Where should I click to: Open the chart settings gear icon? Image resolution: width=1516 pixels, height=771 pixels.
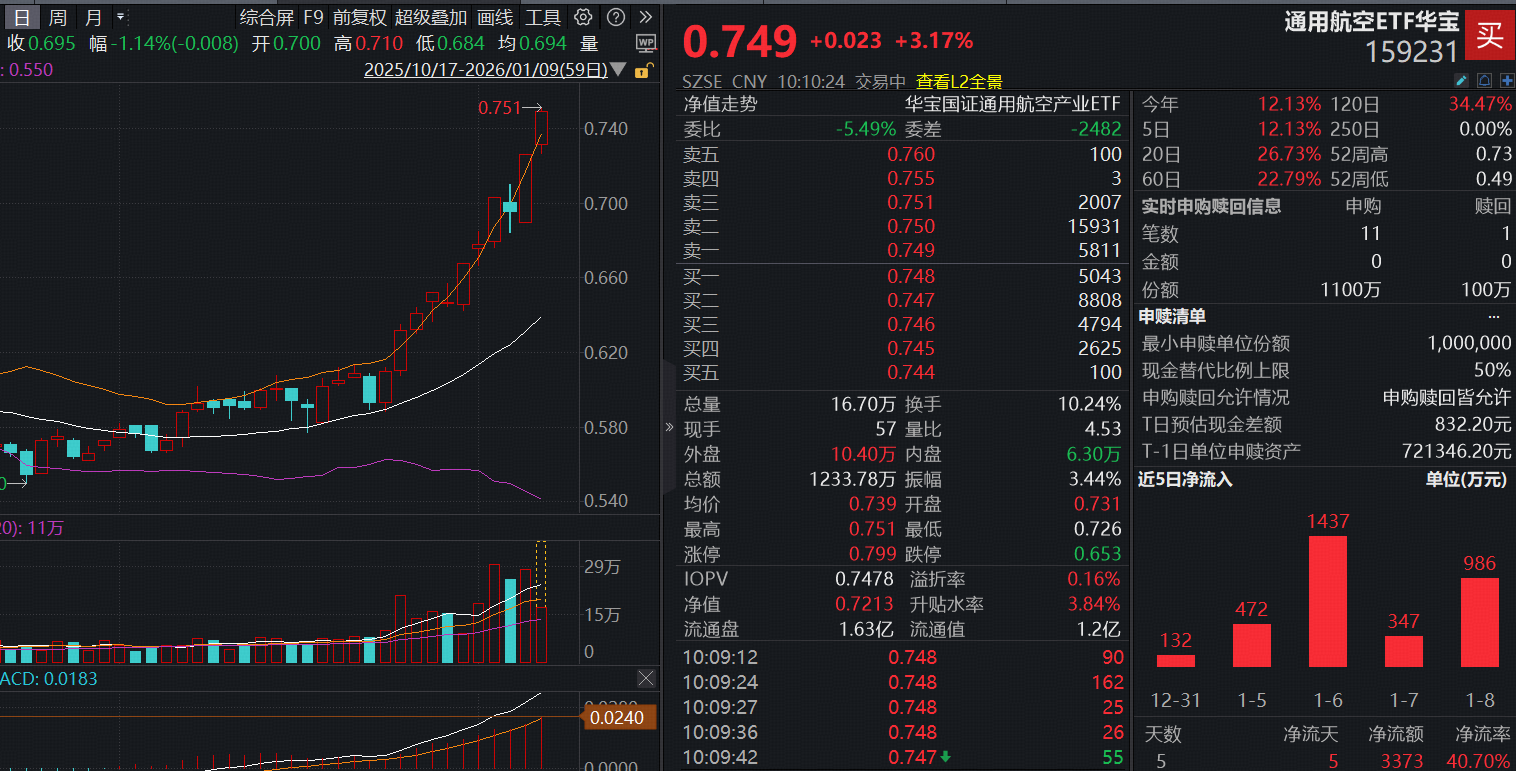[x=583, y=17]
